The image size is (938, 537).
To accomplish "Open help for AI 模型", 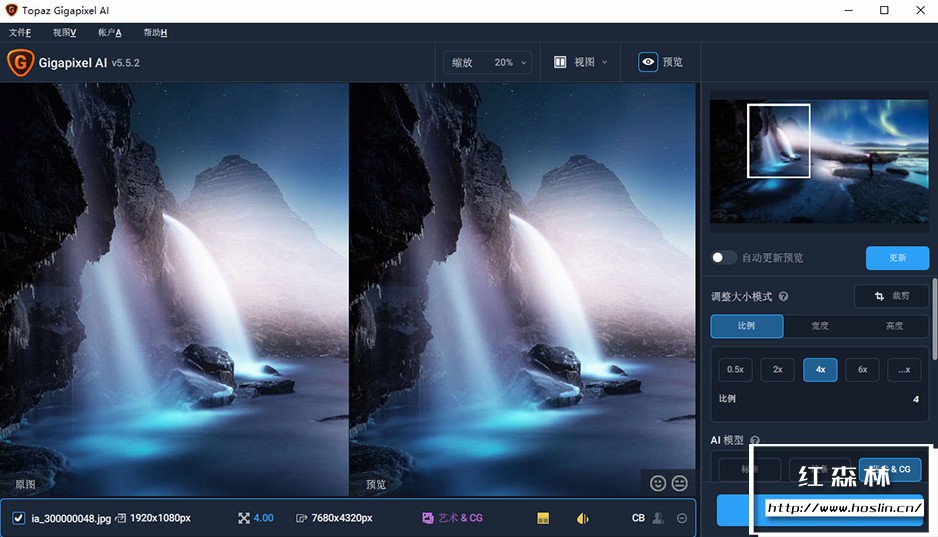I will 755,440.
